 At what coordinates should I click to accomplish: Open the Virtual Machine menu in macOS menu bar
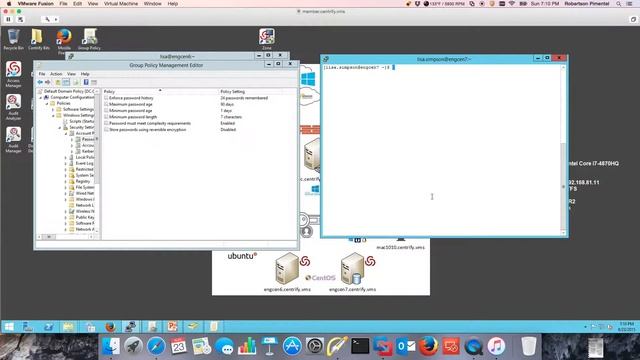point(121,4)
